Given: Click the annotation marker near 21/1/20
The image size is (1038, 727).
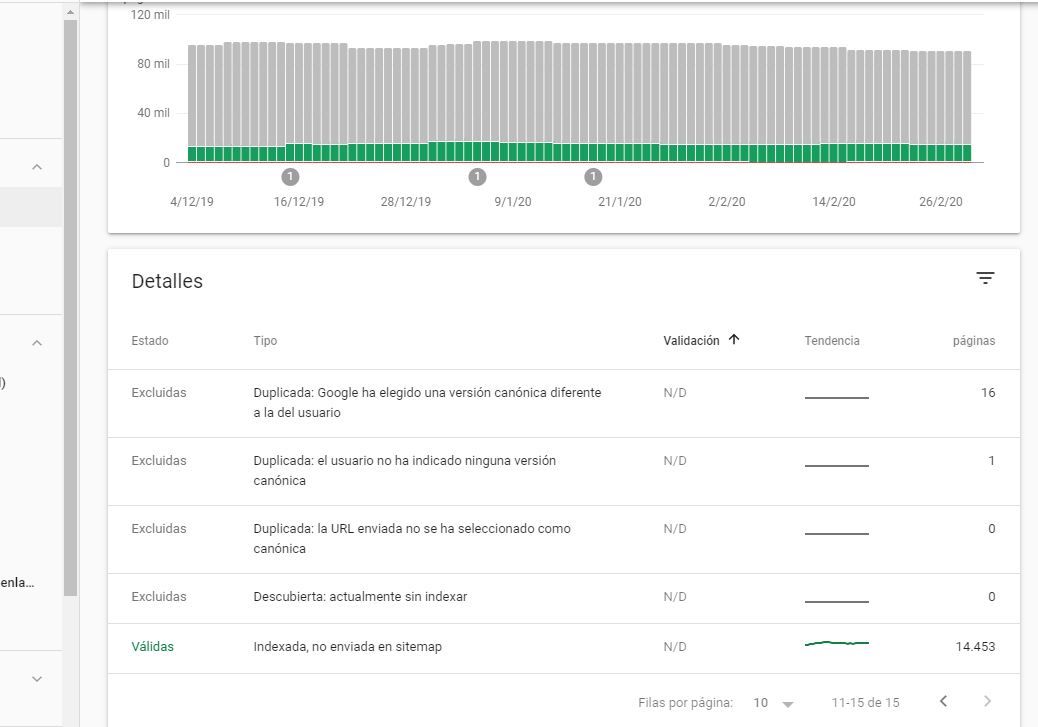Looking at the screenshot, I should 593,177.
